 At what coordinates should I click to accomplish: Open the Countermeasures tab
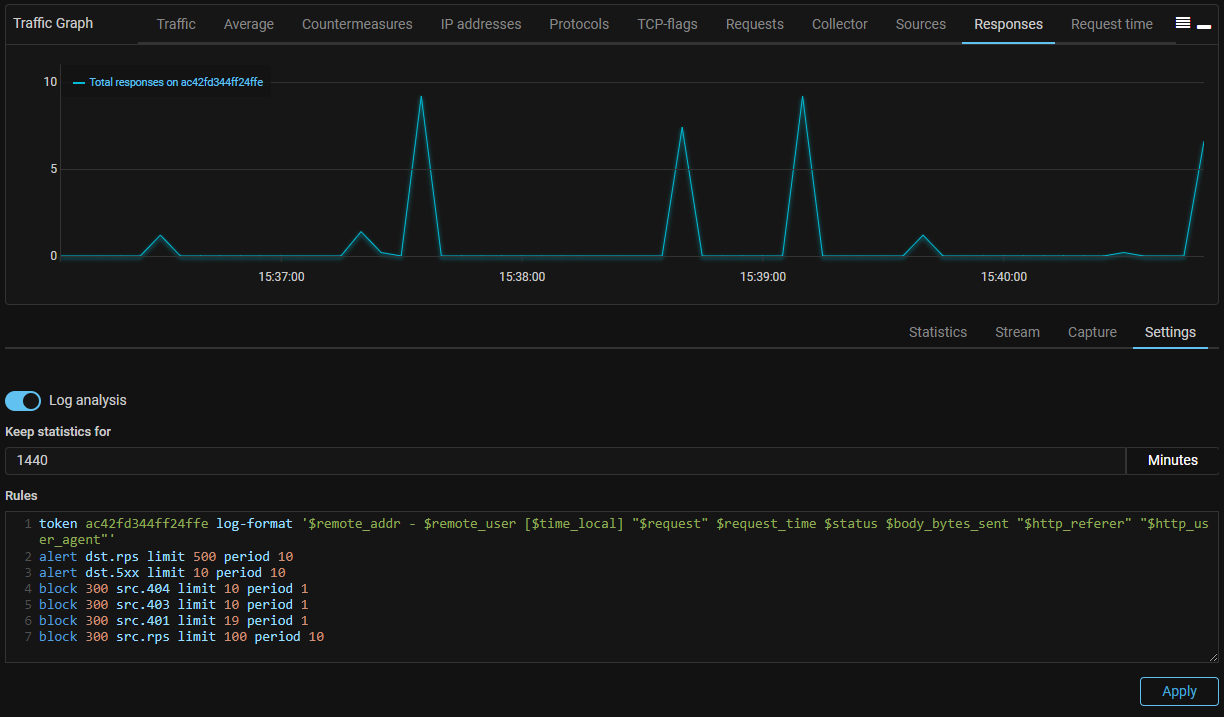coord(357,24)
